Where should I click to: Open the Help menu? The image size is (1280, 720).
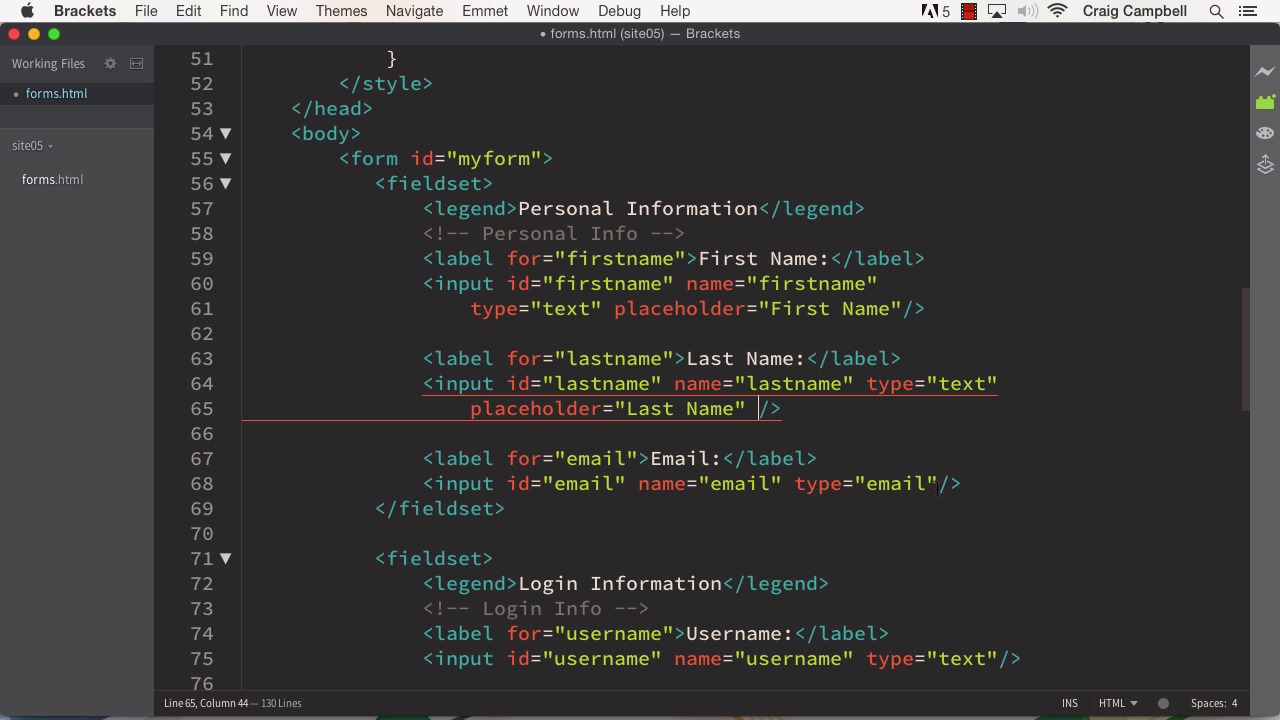point(675,11)
